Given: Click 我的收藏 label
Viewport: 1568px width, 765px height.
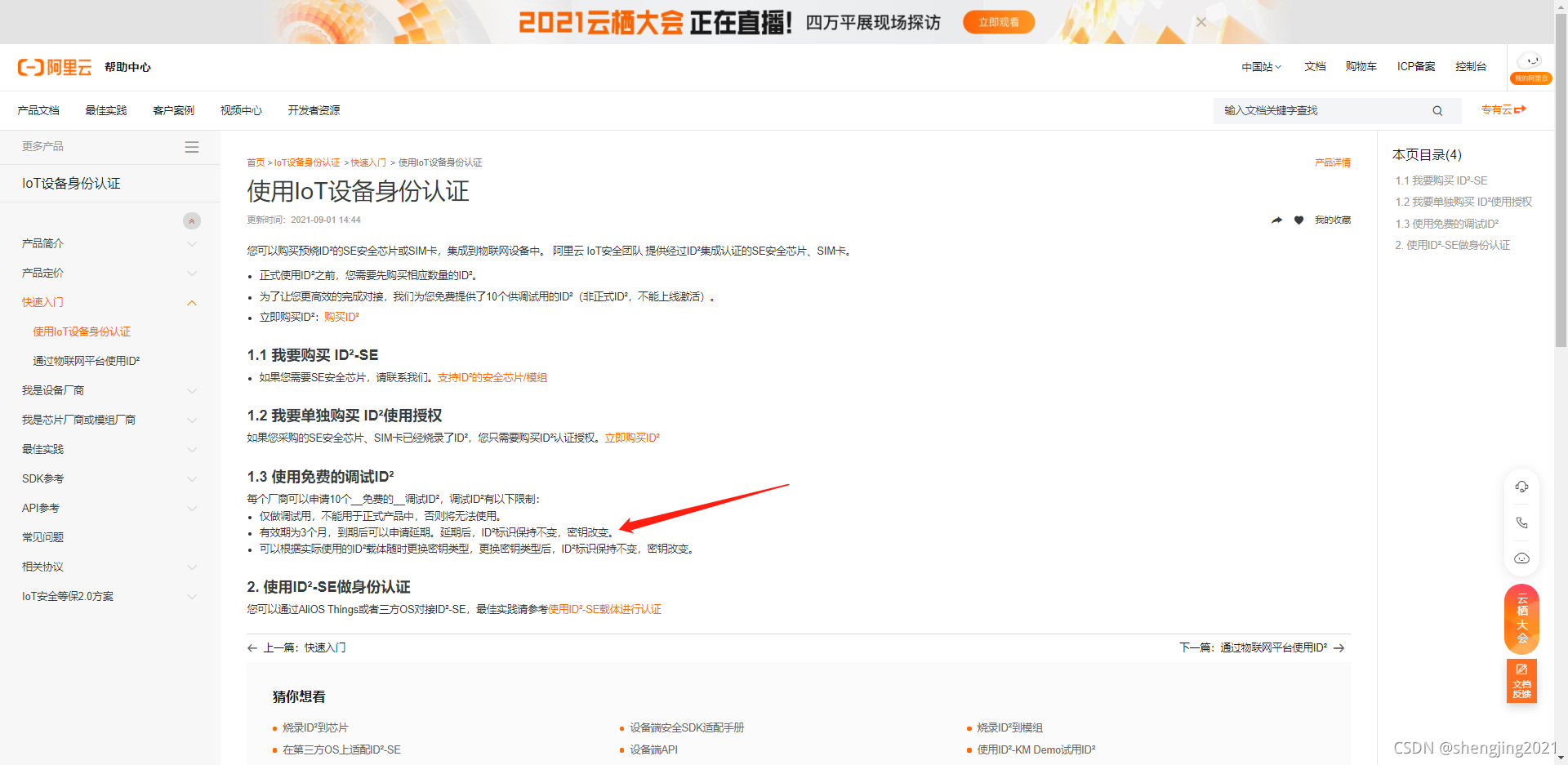Looking at the screenshot, I should [1333, 220].
